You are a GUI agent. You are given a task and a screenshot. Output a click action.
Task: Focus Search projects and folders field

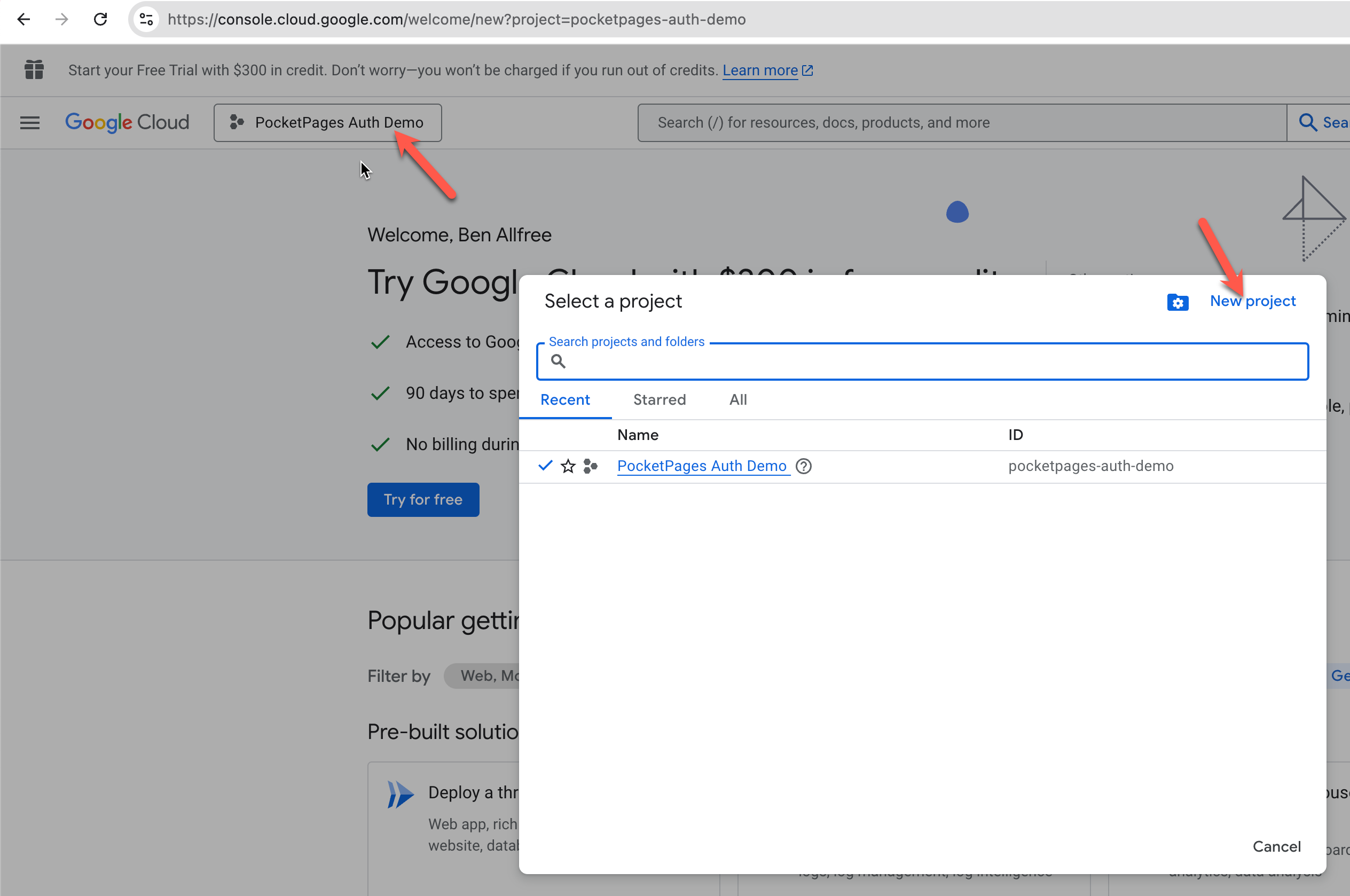click(922, 361)
